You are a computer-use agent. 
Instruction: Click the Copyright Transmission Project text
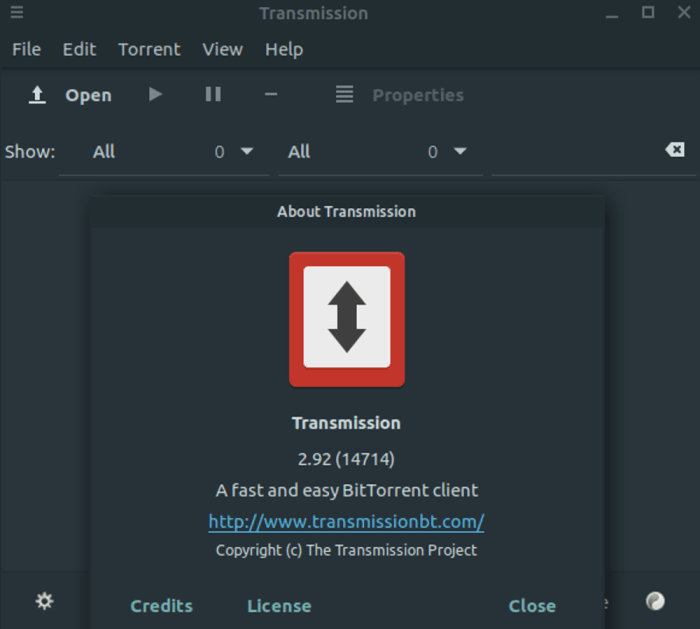[346, 550]
